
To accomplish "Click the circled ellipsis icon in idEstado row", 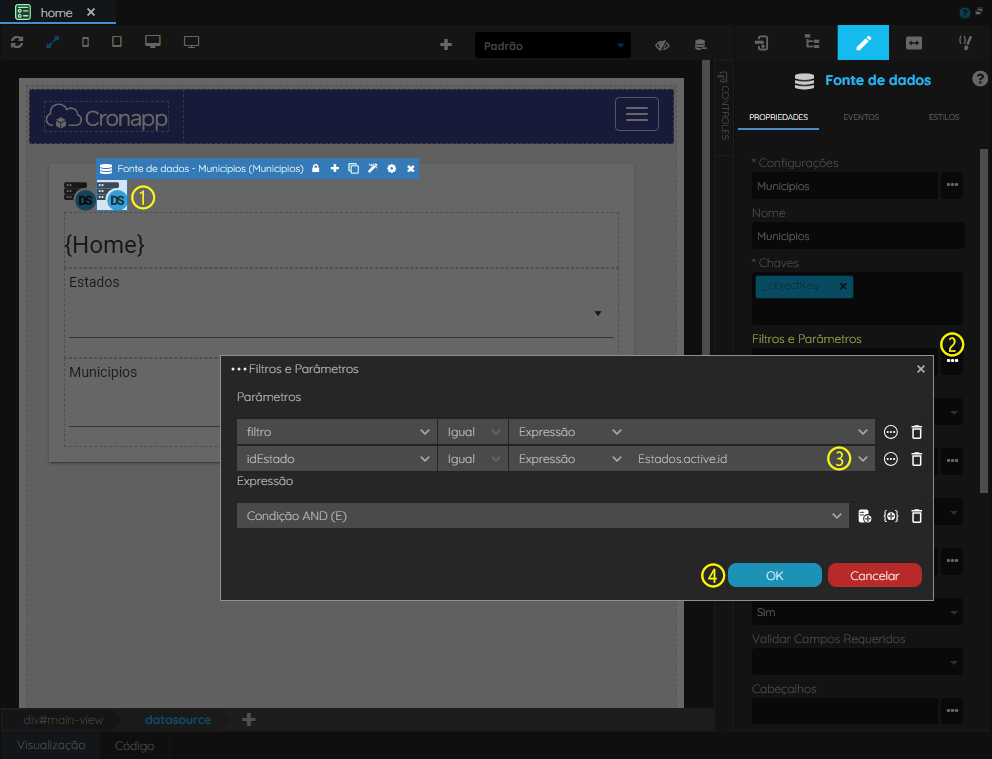I will pyautogui.click(x=890, y=459).
